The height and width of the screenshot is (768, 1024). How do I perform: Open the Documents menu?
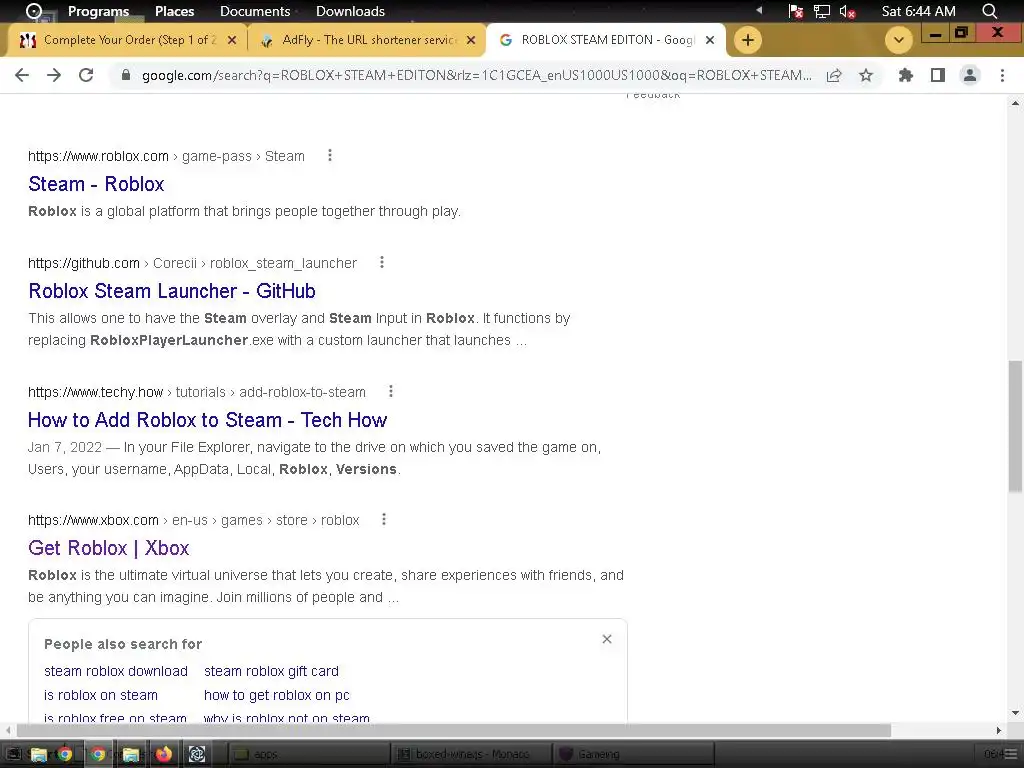pyautogui.click(x=255, y=11)
